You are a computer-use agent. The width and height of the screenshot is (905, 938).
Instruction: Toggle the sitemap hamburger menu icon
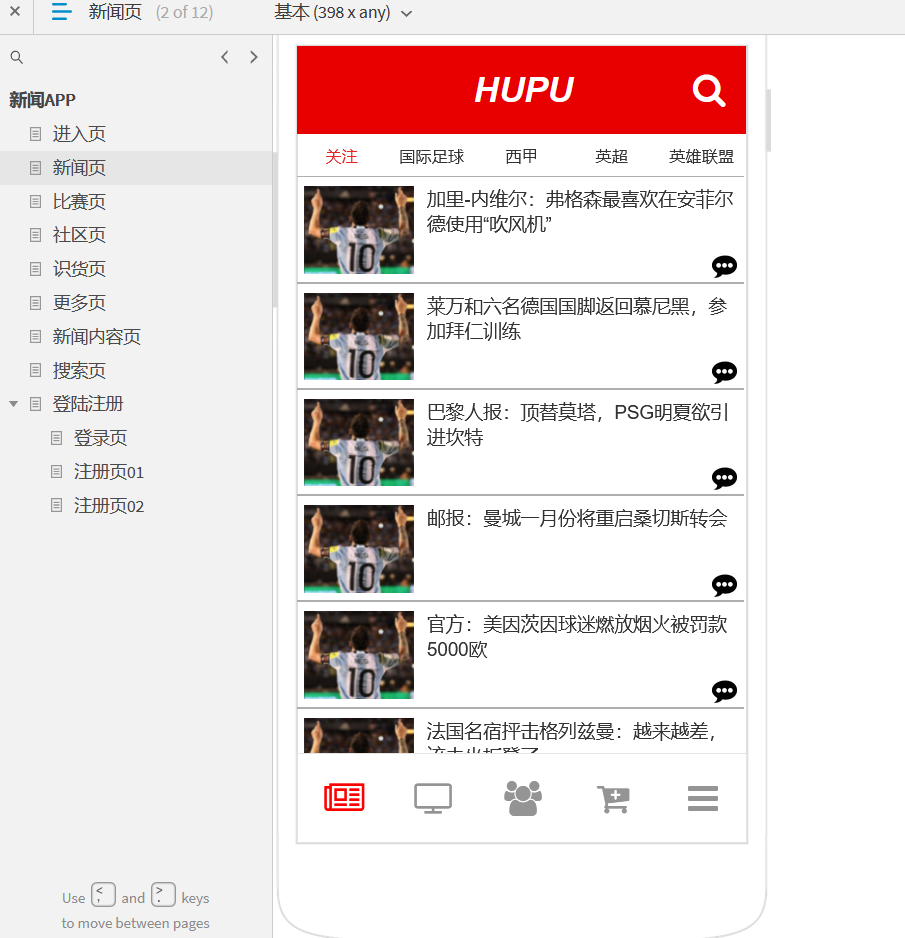click(62, 12)
